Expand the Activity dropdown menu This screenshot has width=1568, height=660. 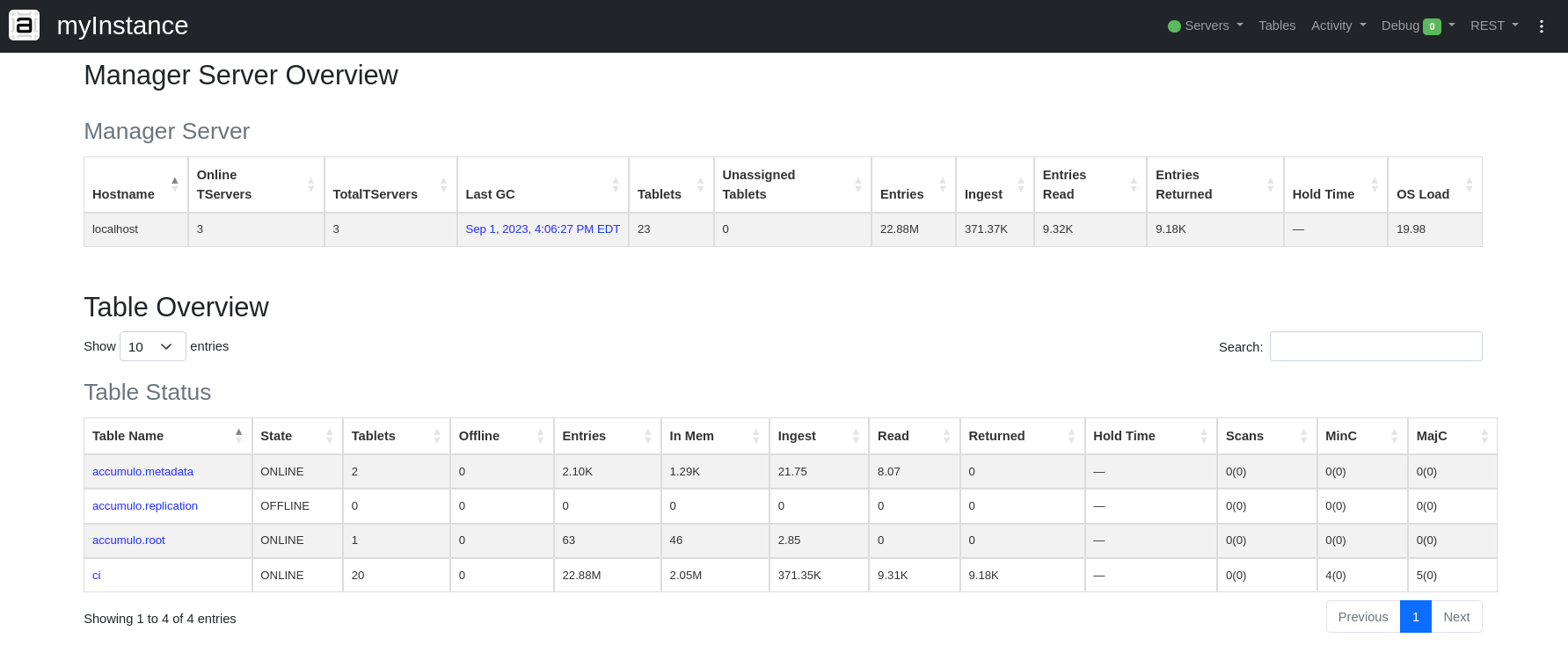click(1338, 25)
